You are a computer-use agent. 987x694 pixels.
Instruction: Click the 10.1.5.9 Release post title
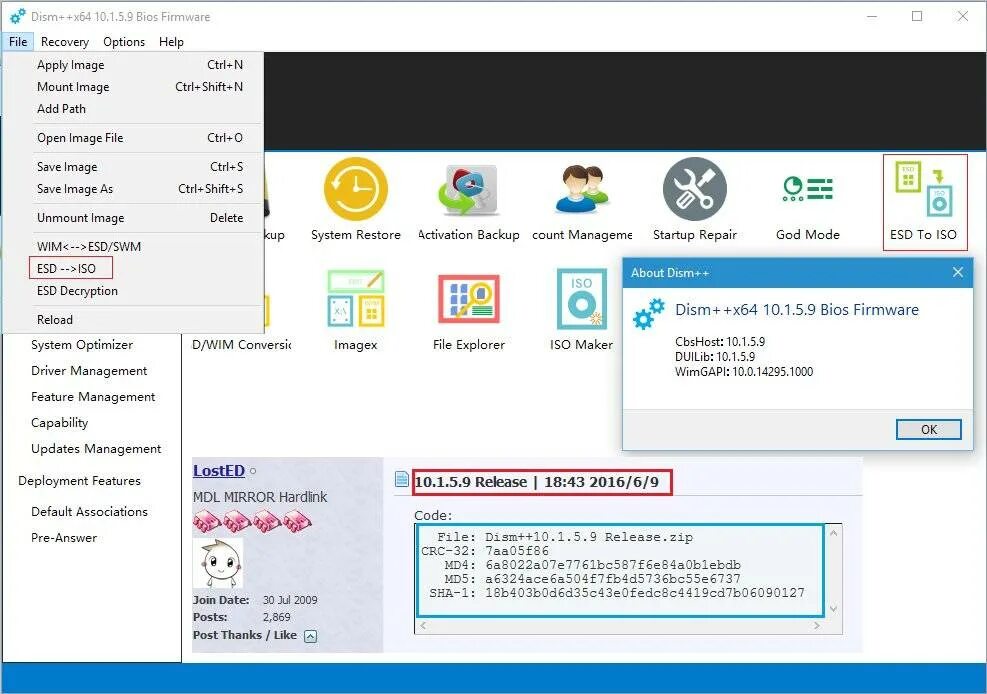click(x=537, y=482)
